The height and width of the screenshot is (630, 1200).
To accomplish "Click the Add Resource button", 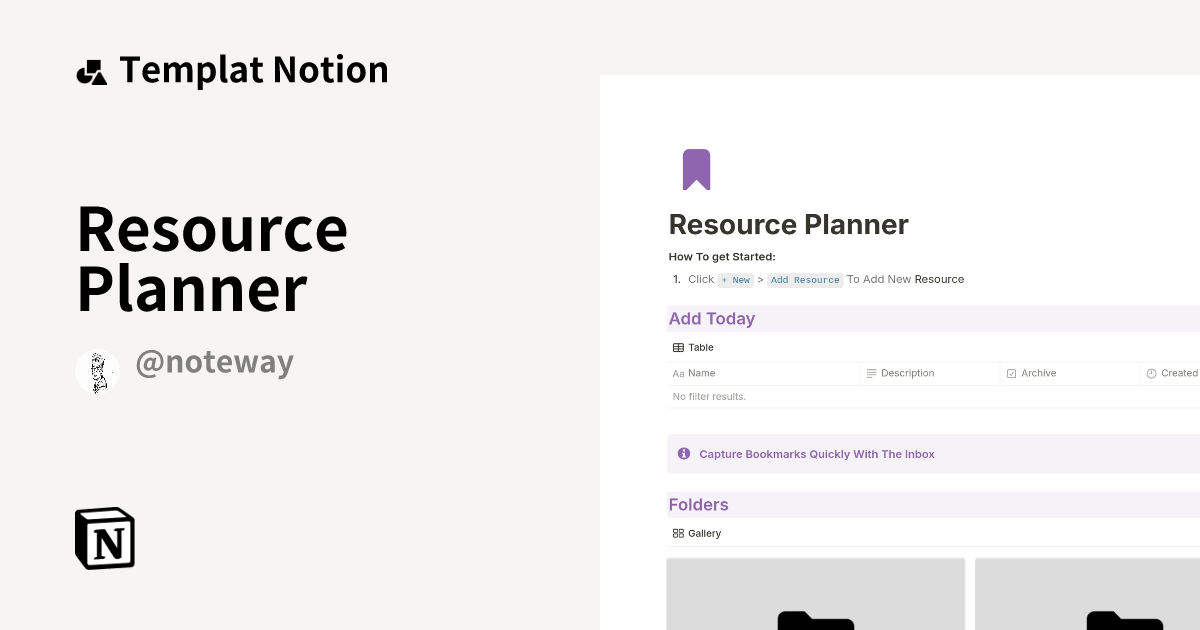I will coord(805,280).
